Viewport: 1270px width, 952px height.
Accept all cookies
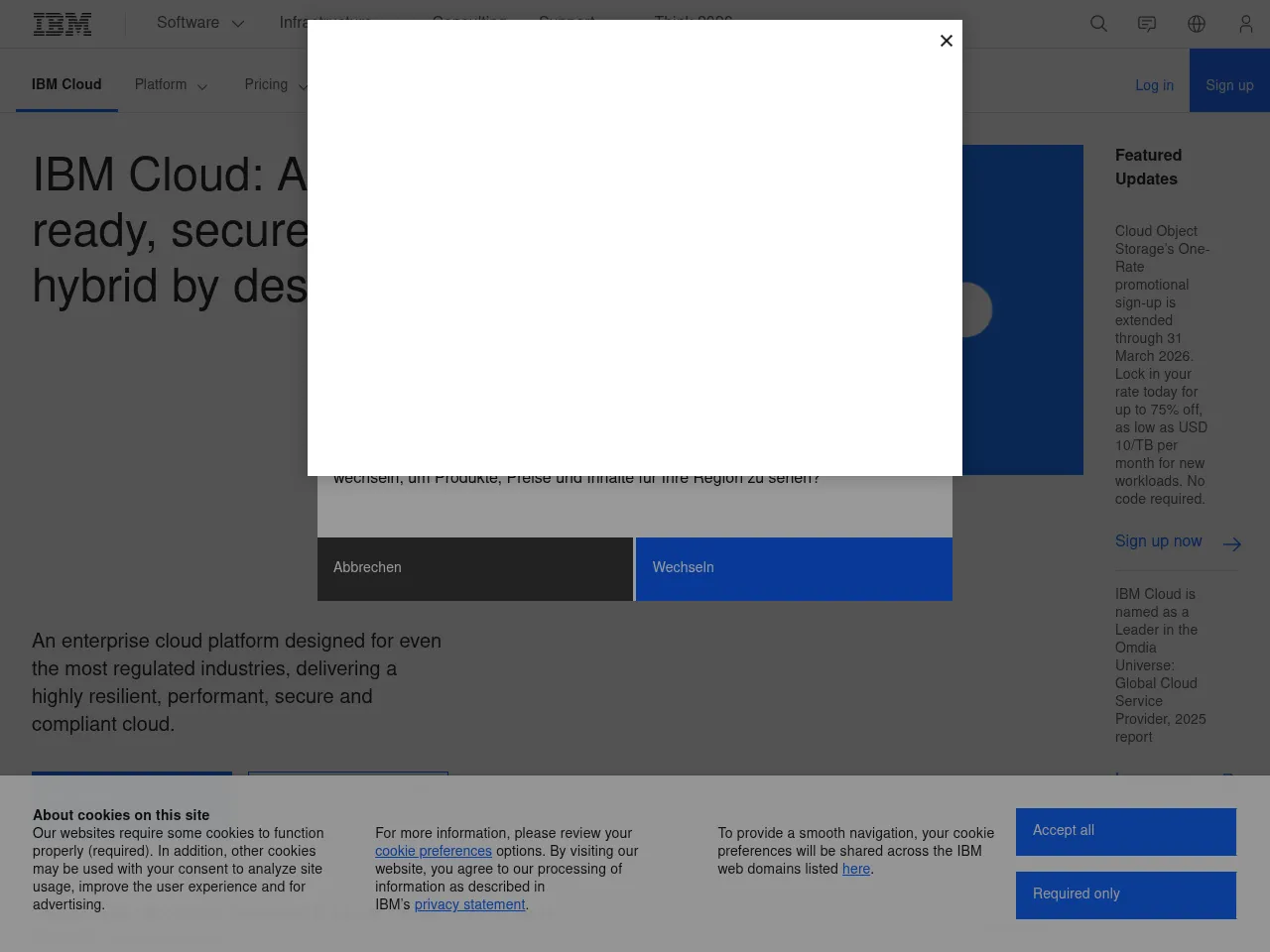click(x=1125, y=832)
